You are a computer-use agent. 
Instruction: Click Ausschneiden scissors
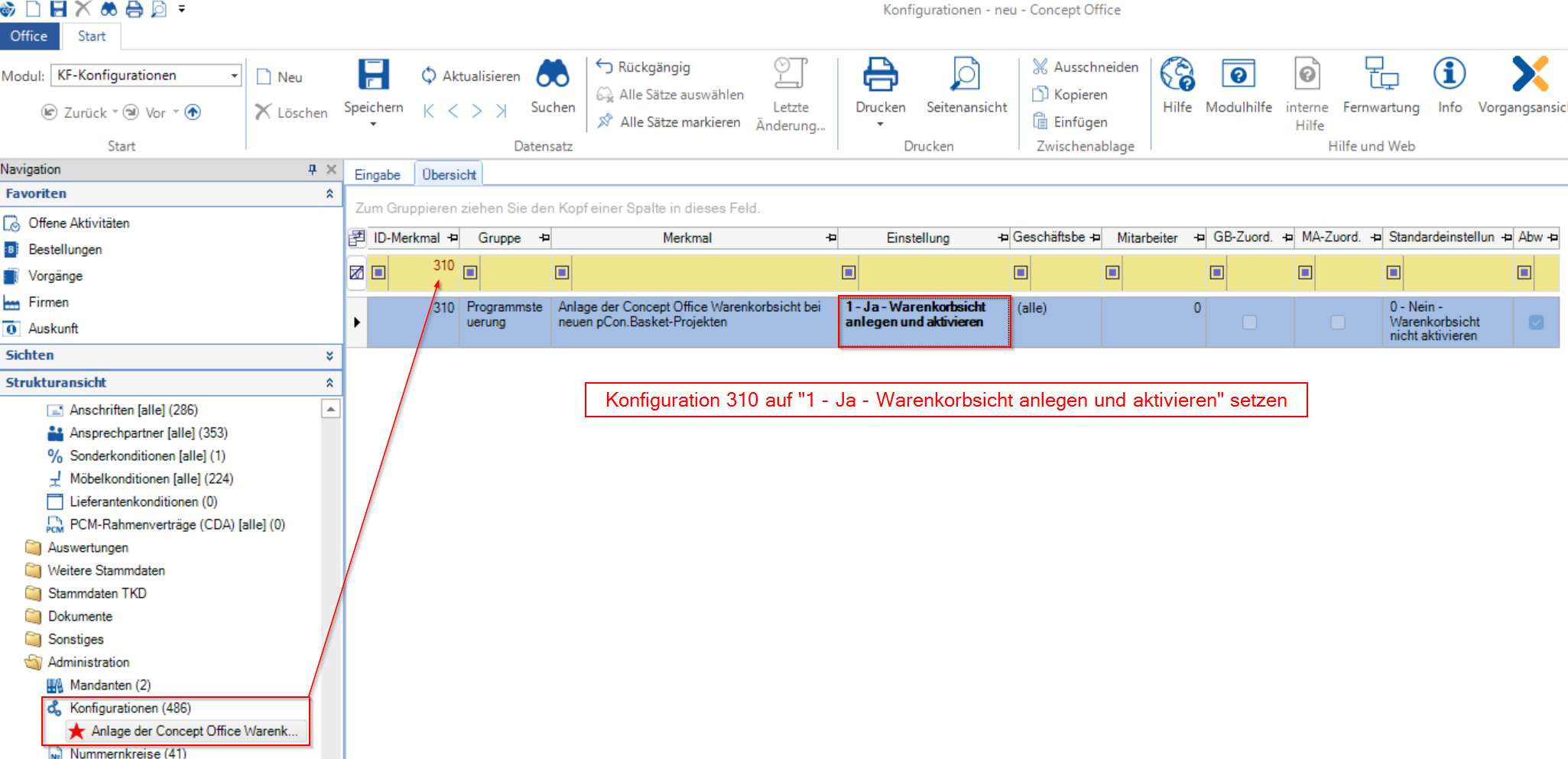tap(1085, 66)
